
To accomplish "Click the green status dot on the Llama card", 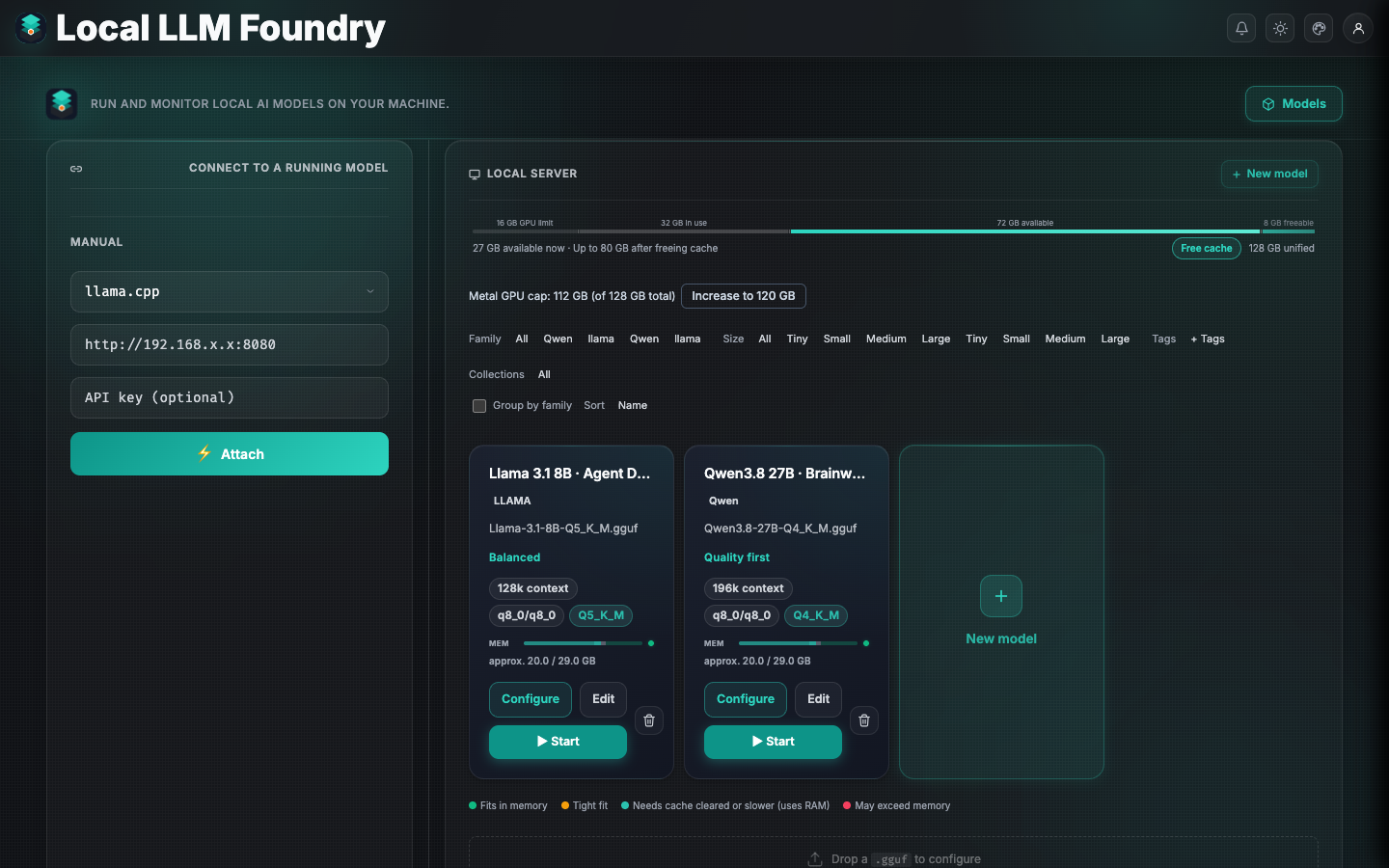I will tap(651, 643).
